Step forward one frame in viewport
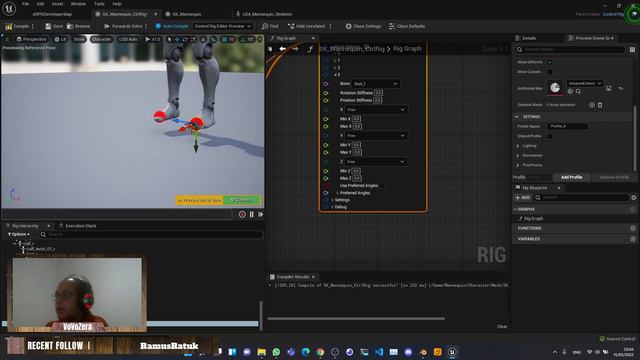The image size is (640, 360). [x=260, y=214]
